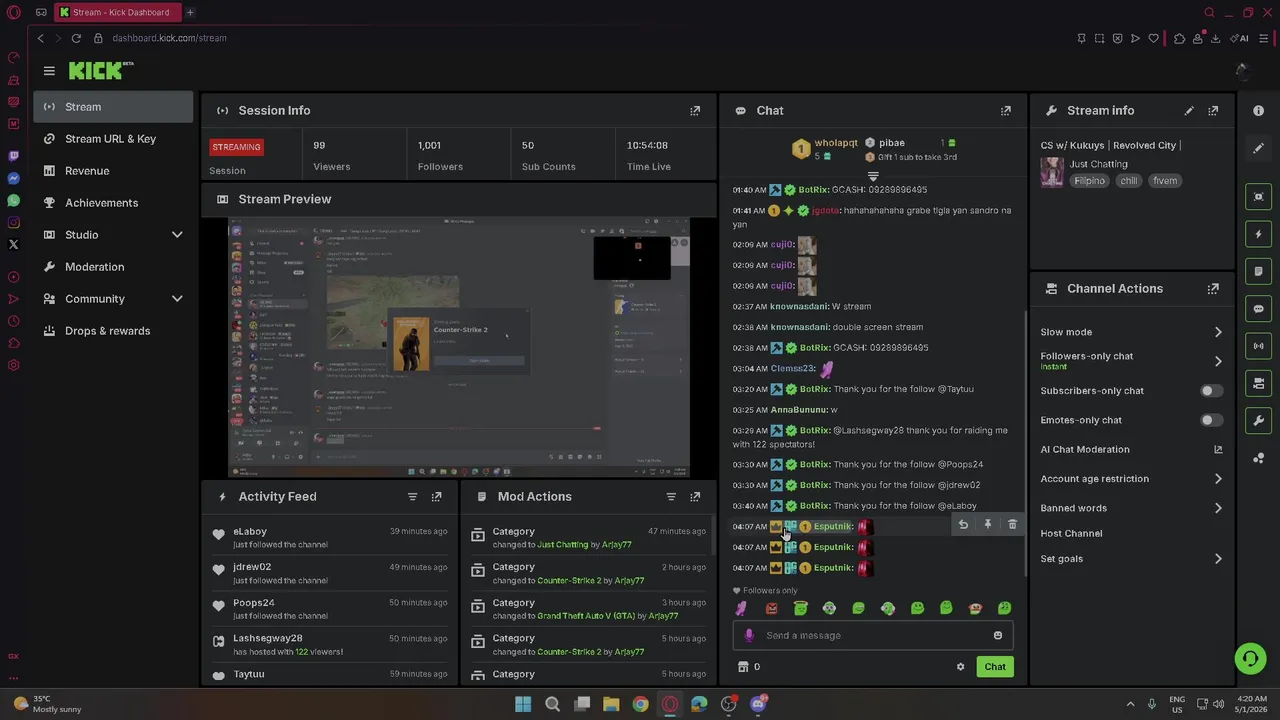Image resolution: width=1280 pixels, height=720 pixels.
Task: Toggle the note widget icon in right rail
Action: click(1259, 272)
